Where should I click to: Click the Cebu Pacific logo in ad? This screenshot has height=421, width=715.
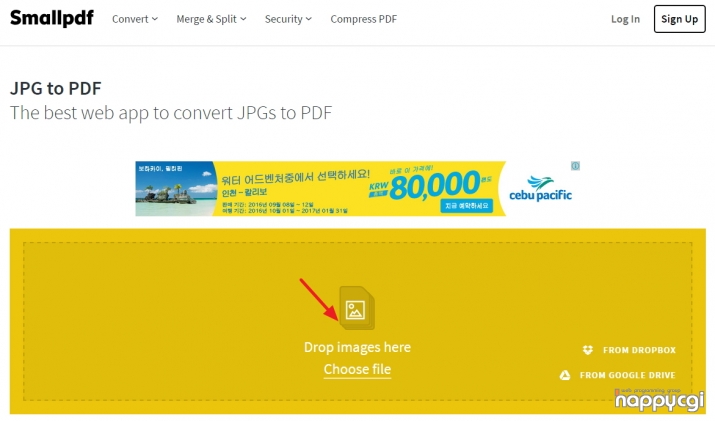click(x=540, y=189)
